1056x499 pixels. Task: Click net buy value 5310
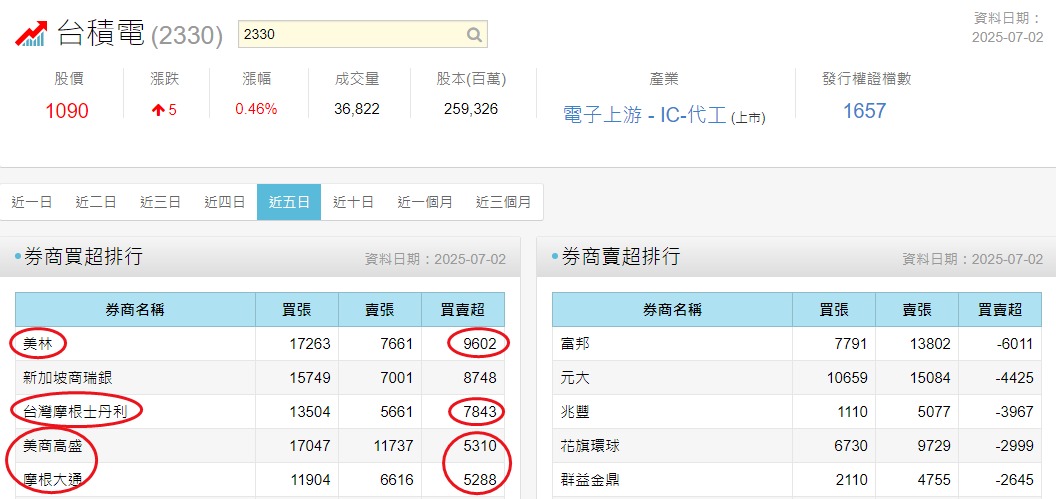[x=480, y=446]
